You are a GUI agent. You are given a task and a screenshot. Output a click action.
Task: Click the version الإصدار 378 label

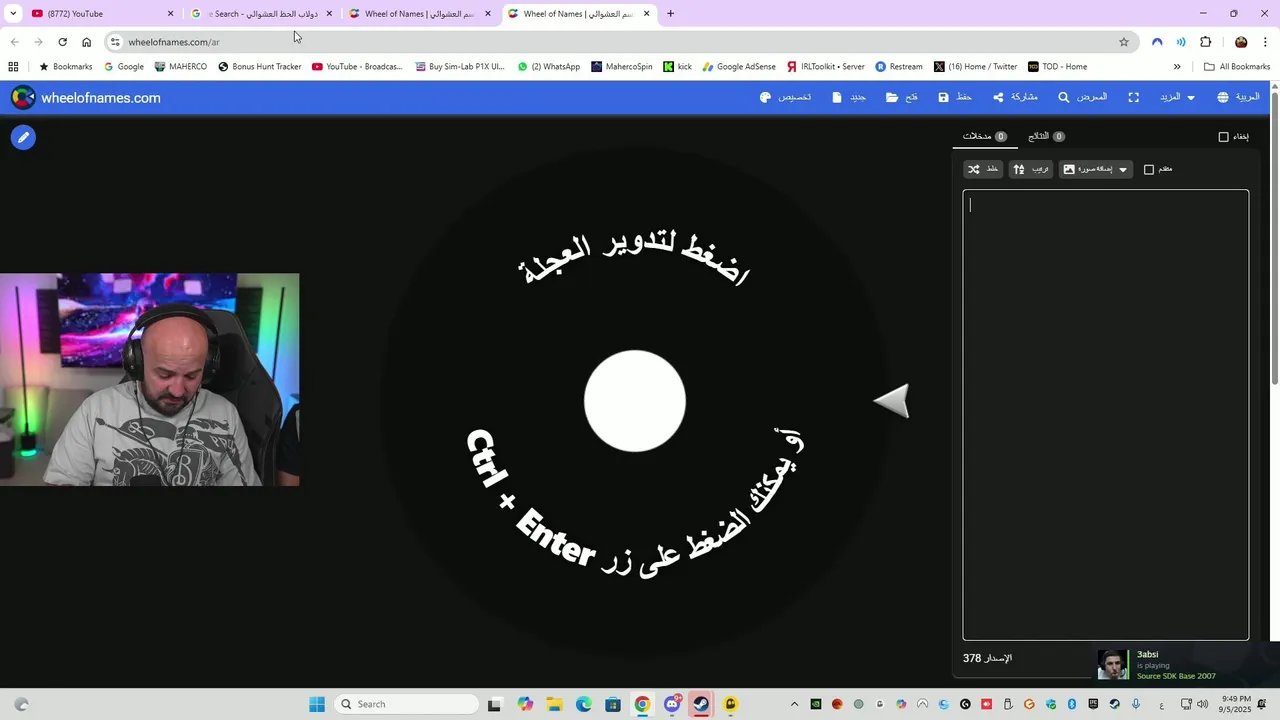point(987,658)
